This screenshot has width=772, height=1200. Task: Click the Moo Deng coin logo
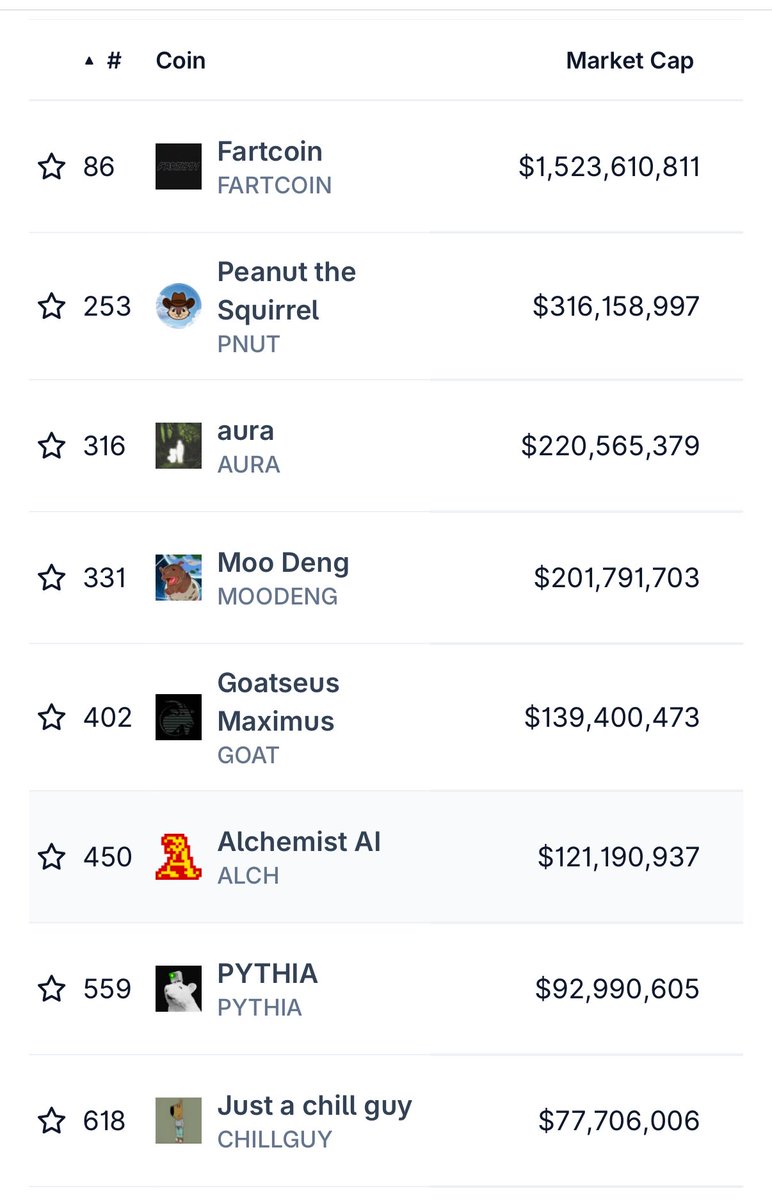[179, 577]
